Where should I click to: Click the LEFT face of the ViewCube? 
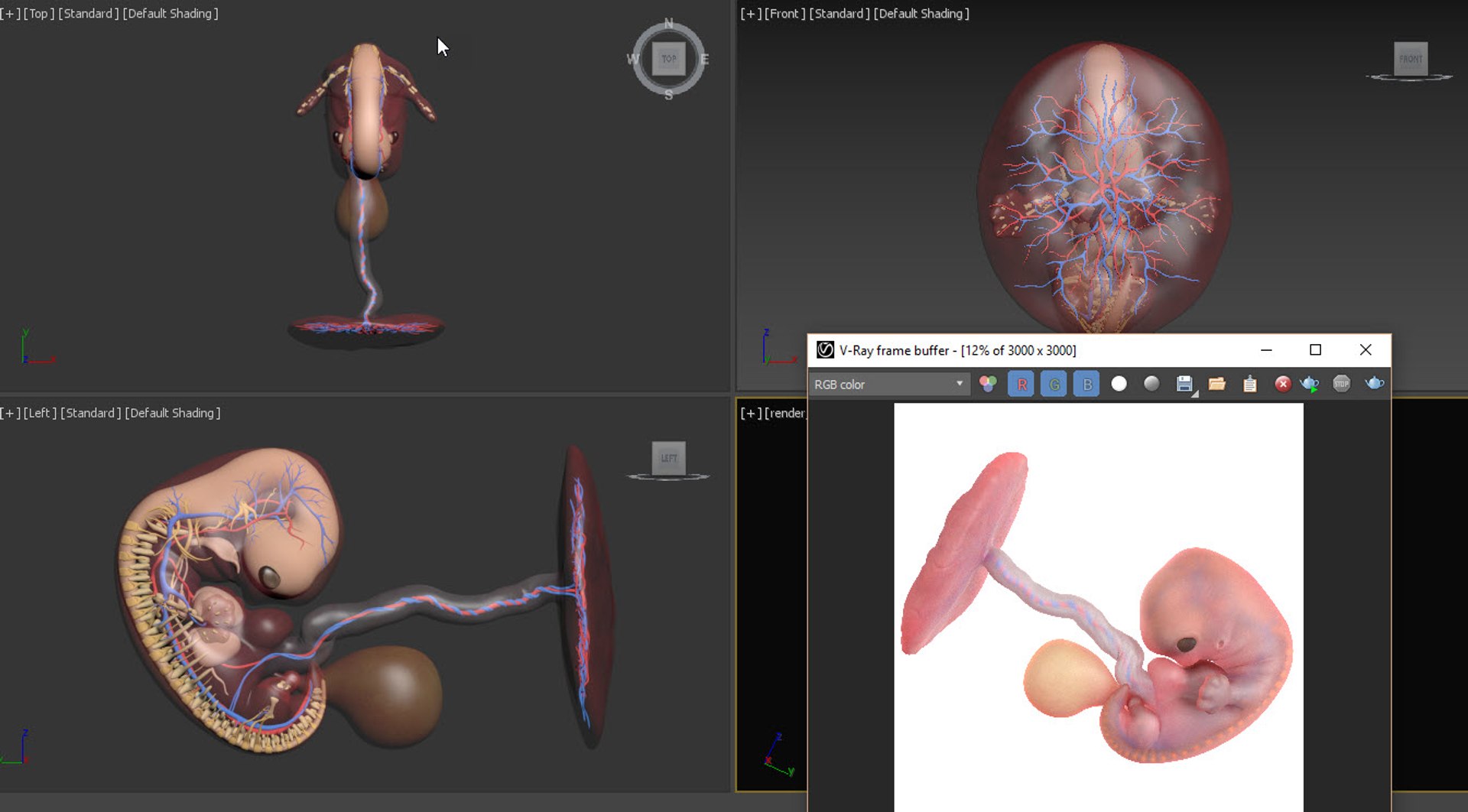(669, 458)
